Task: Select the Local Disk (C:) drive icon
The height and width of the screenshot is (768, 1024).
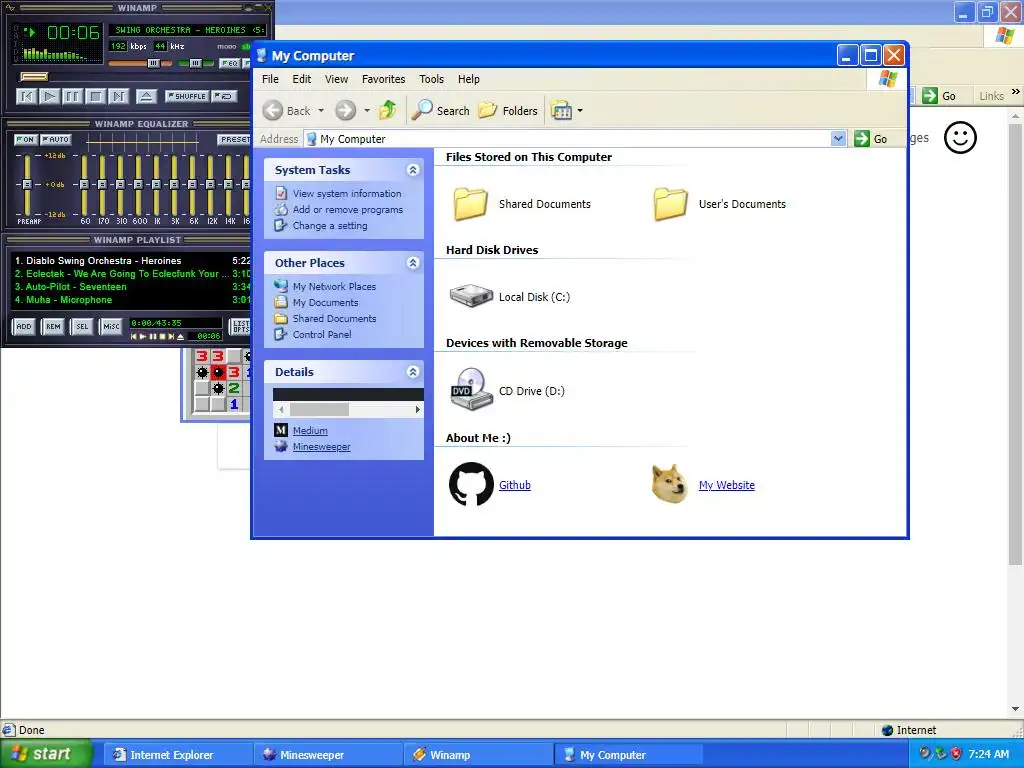Action: click(x=471, y=296)
